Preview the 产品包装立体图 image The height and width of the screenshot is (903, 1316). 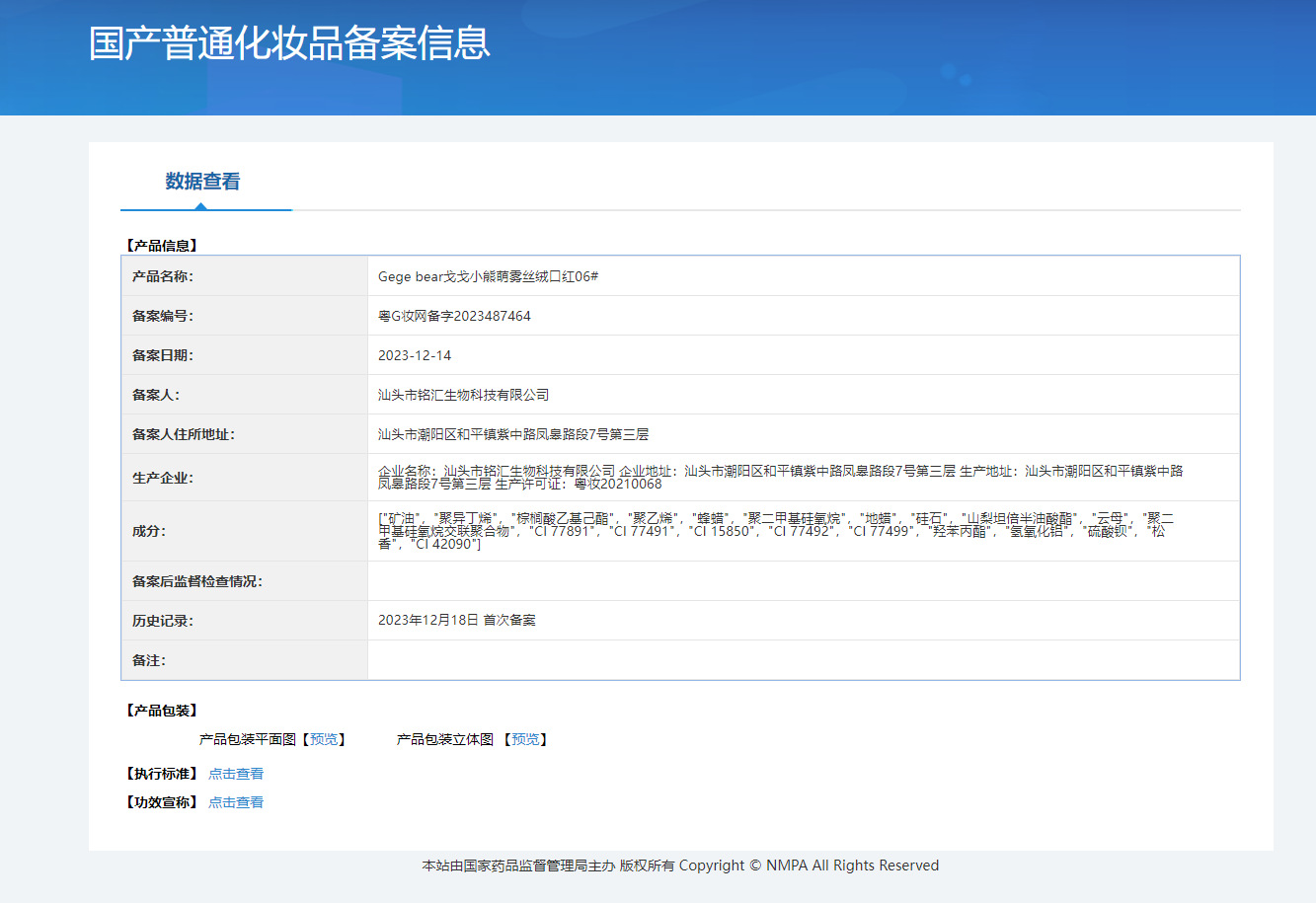coord(525,739)
